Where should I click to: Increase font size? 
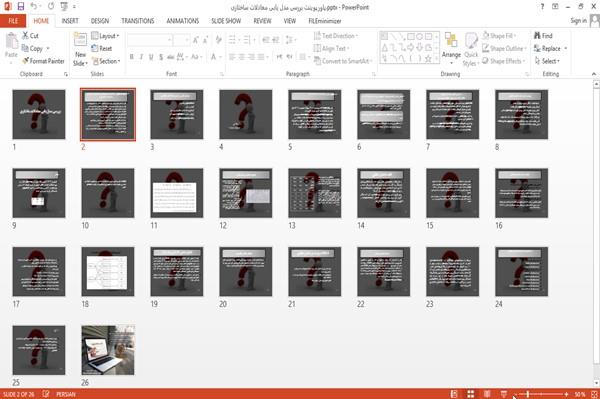click(196, 39)
